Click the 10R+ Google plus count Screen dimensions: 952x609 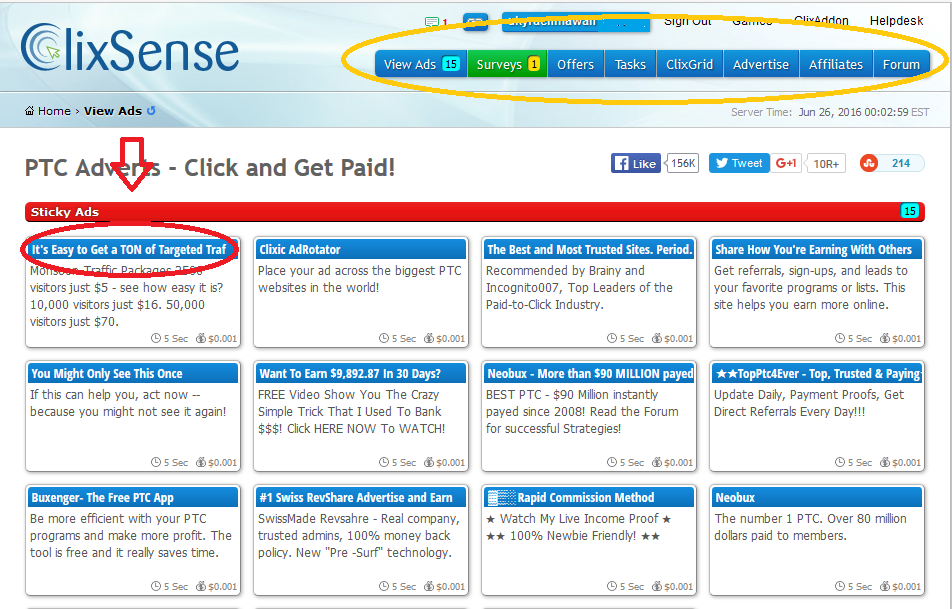(826, 164)
